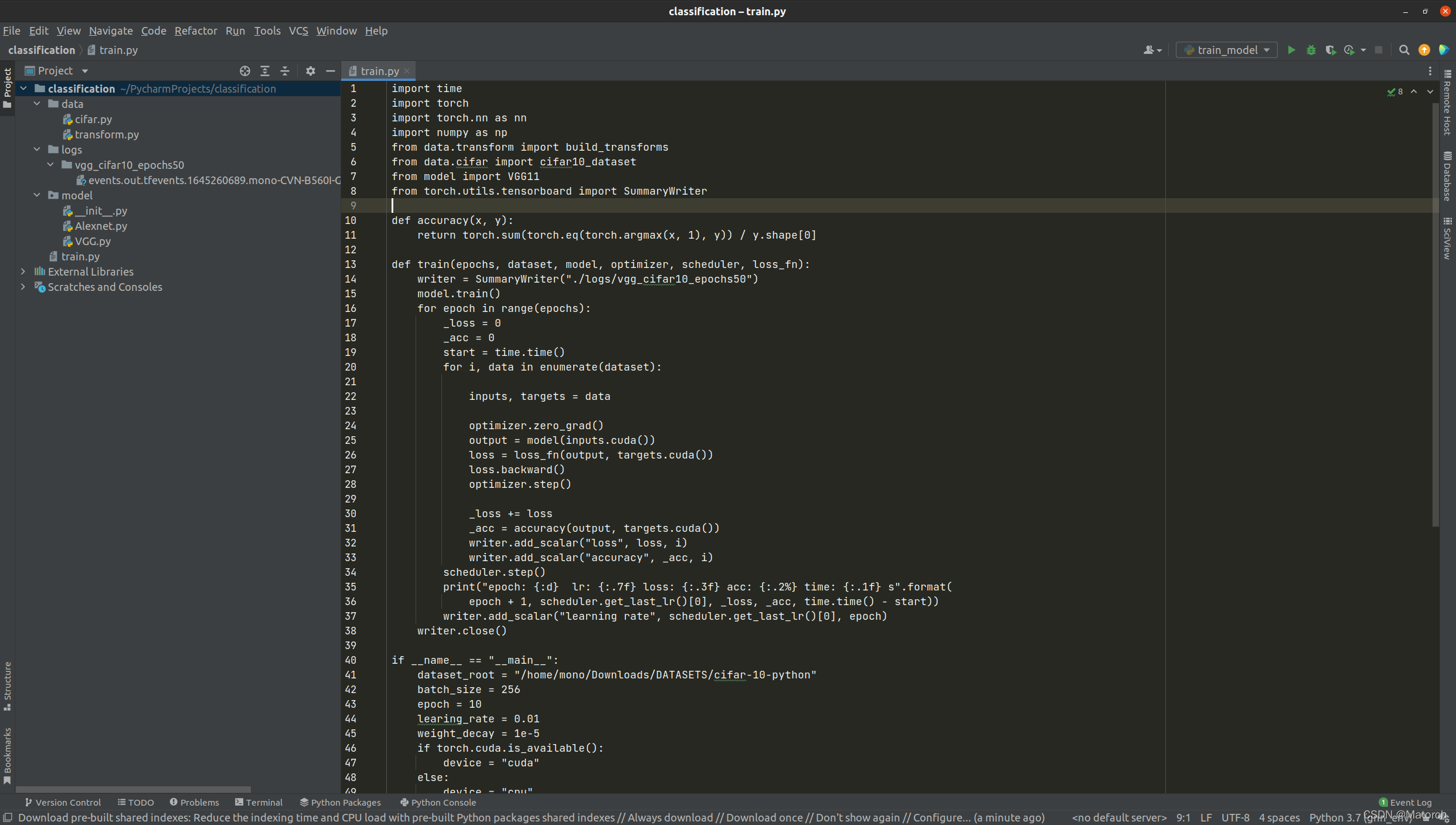Open the VCS menu

(298, 31)
